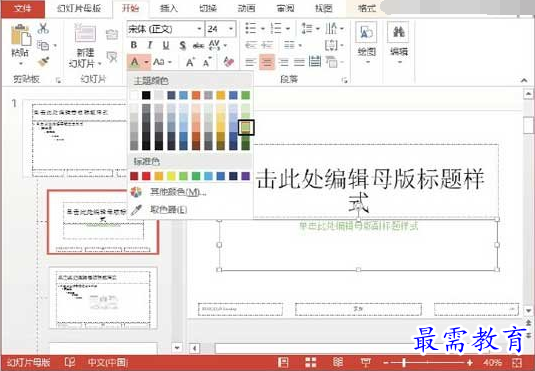Open the Text Direction menu
535x371 pixels.
point(334,28)
